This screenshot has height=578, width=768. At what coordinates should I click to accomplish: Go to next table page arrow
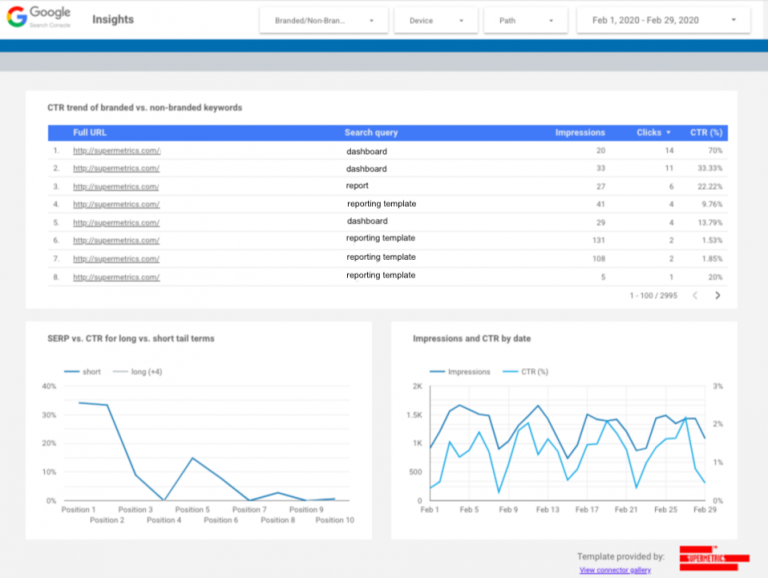[717, 296]
